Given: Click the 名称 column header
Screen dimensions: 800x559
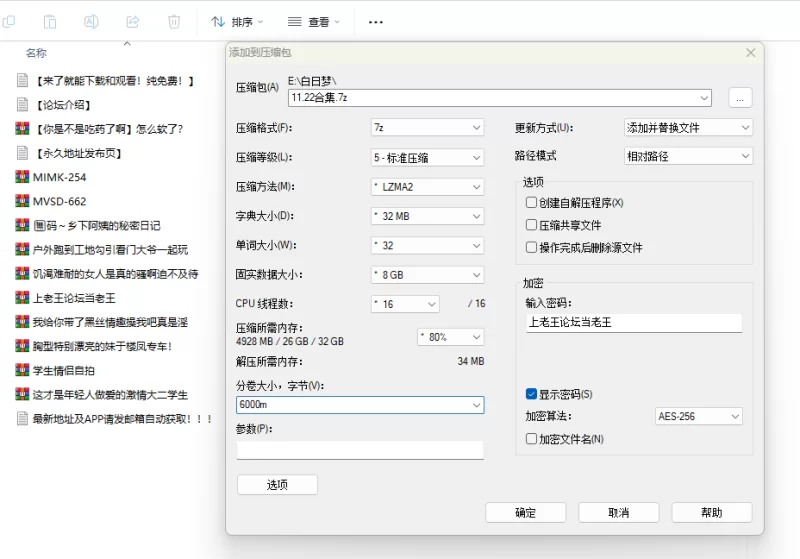Looking at the screenshot, I should pyautogui.click(x=36, y=53).
